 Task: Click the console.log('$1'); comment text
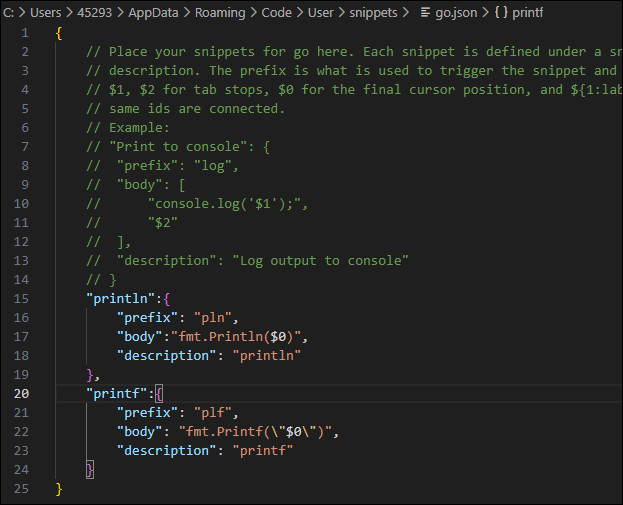click(x=228, y=204)
